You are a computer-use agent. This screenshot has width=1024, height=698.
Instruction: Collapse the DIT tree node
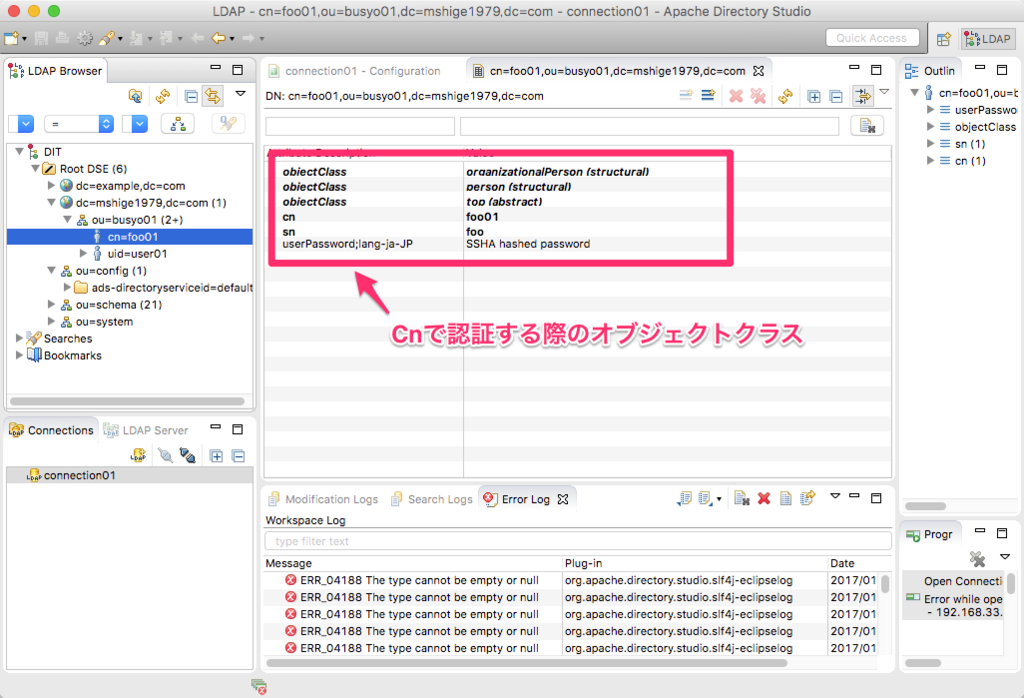click(20, 151)
